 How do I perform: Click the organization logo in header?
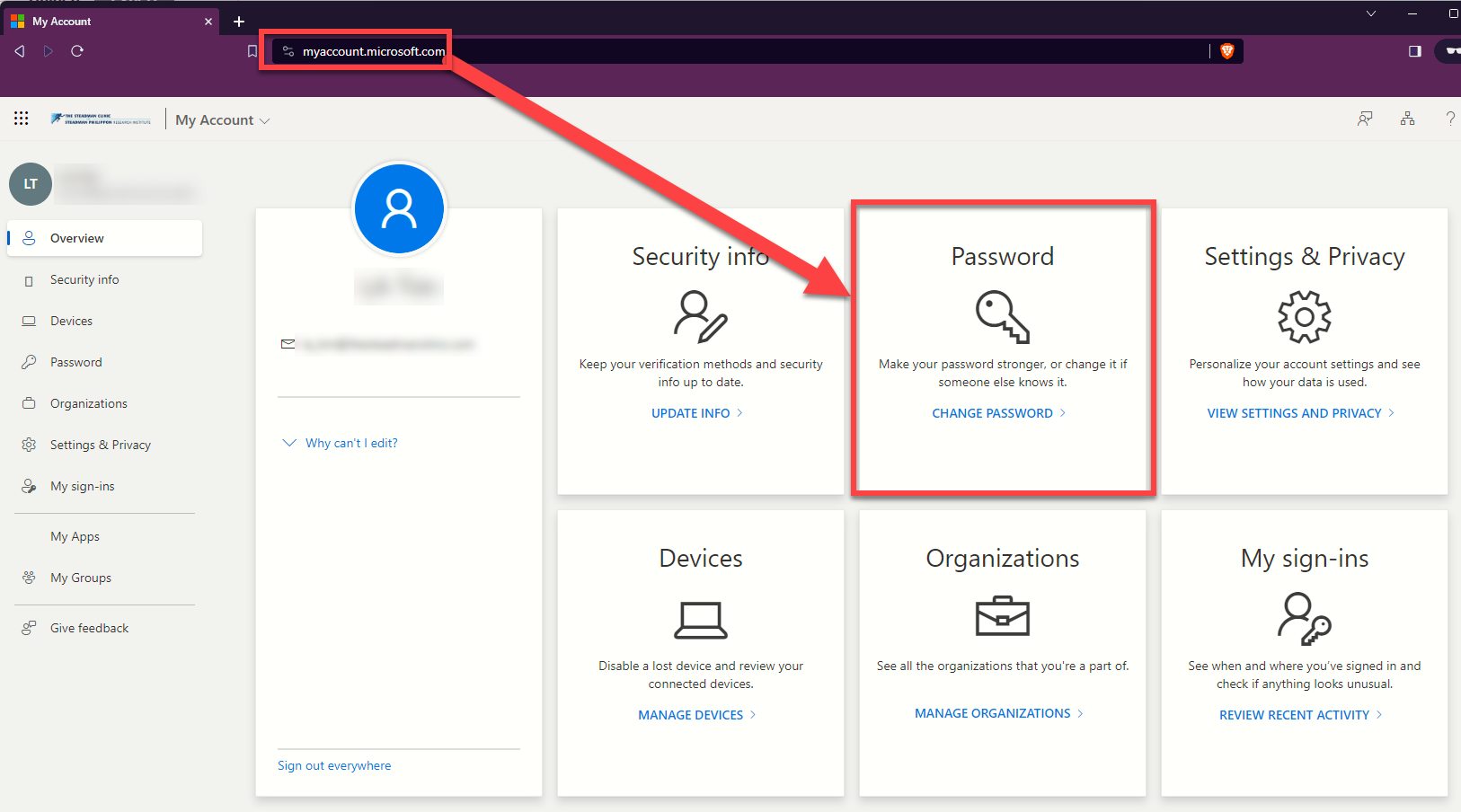click(102, 119)
